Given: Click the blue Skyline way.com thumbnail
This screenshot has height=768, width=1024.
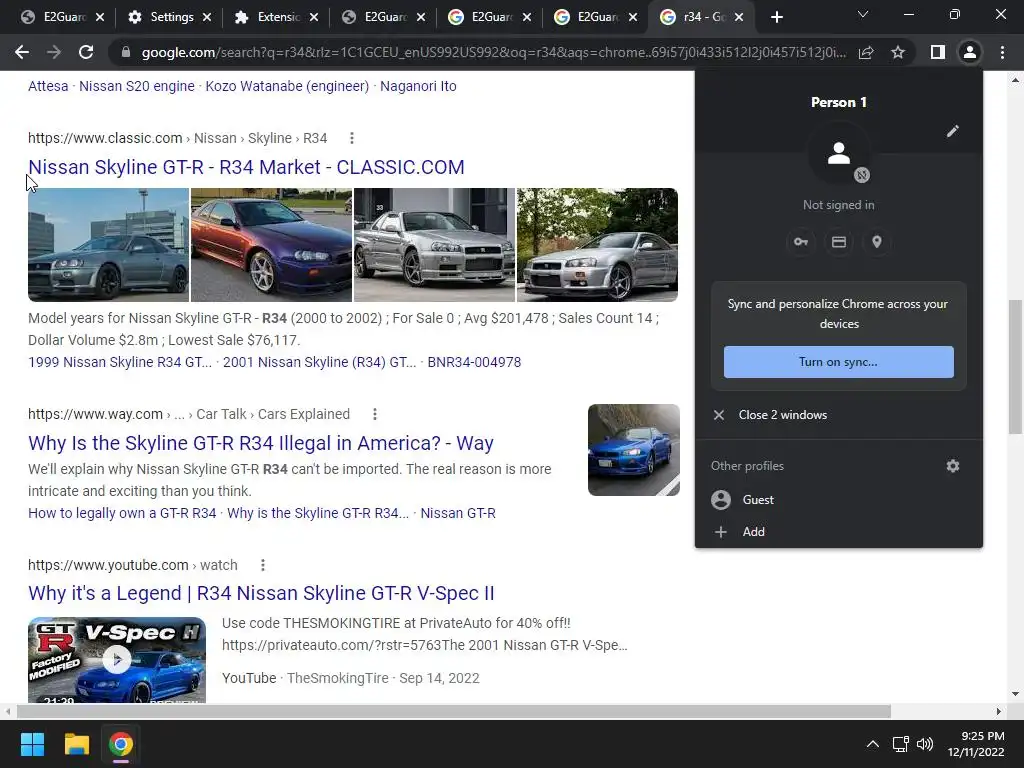Looking at the screenshot, I should [633, 450].
